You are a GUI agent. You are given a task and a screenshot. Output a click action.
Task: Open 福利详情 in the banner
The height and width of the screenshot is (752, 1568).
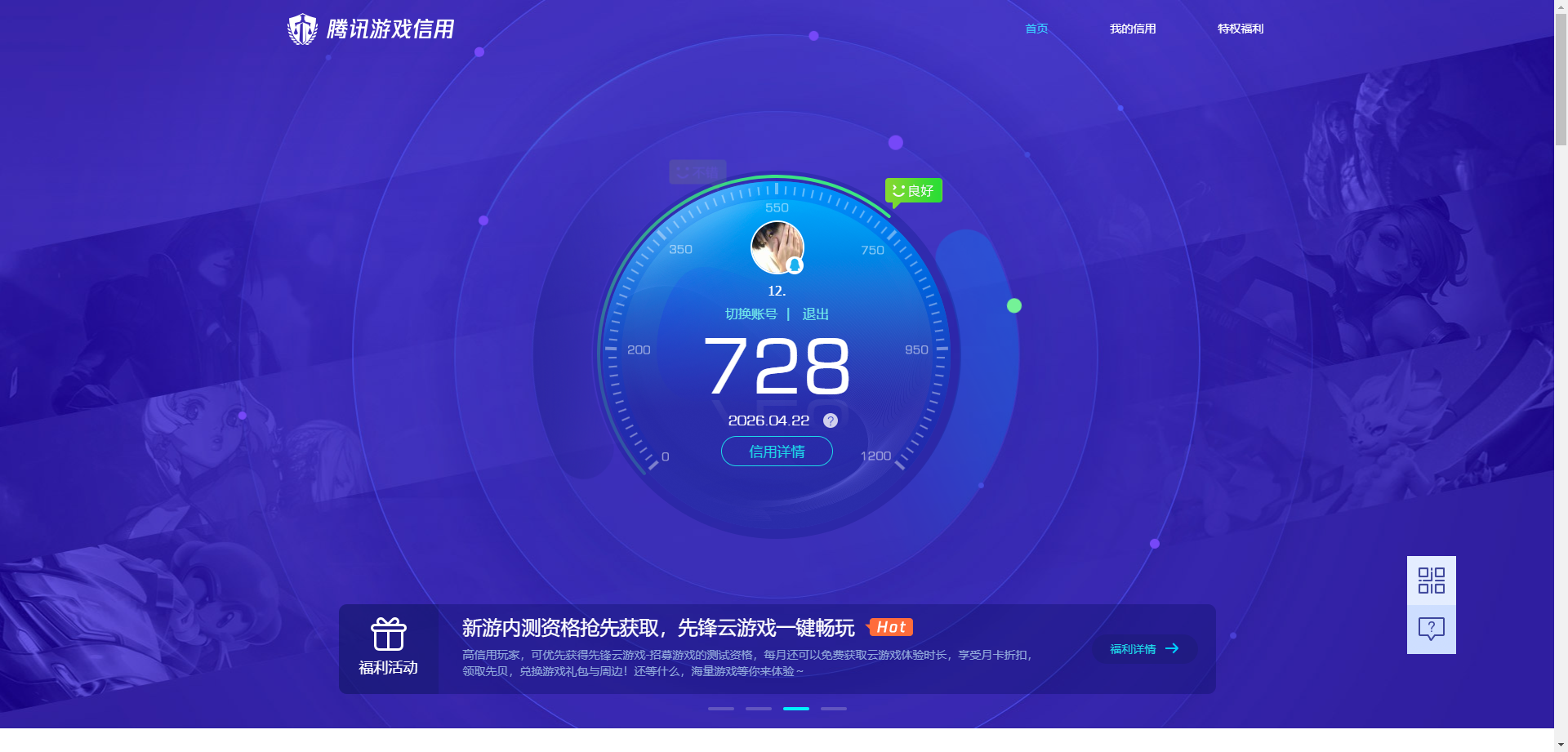1143,648
